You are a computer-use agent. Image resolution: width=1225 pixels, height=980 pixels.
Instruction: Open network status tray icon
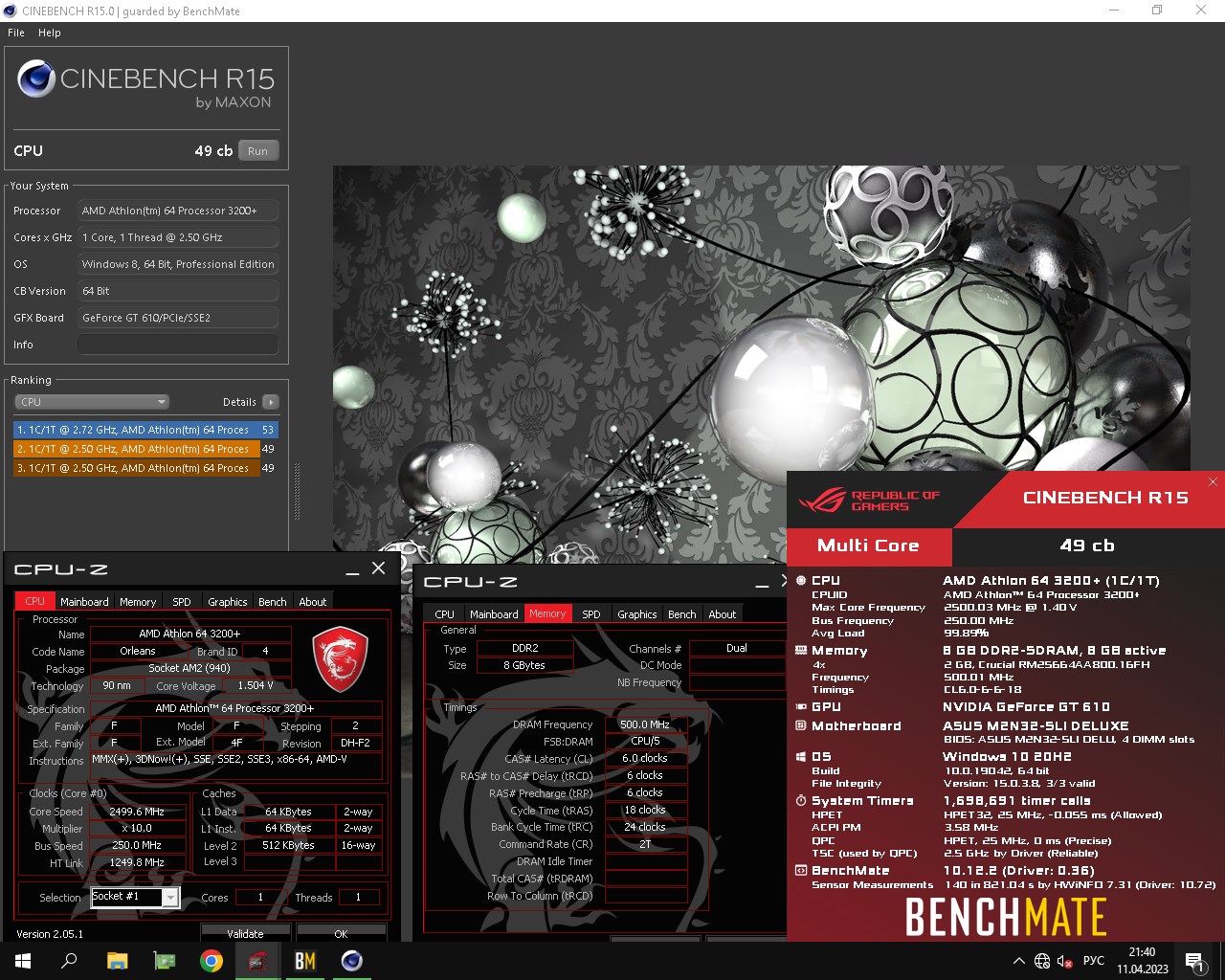tap(1042, 961)
